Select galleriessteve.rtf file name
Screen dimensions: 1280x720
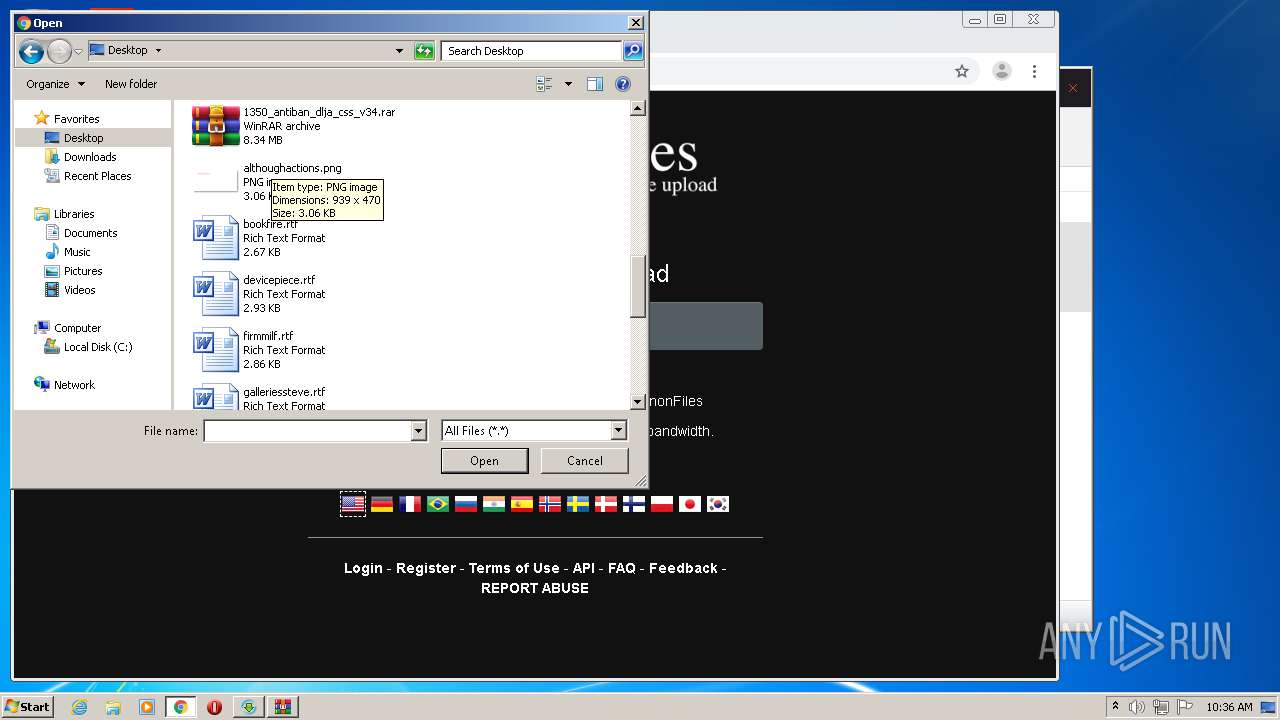(284, 392)
